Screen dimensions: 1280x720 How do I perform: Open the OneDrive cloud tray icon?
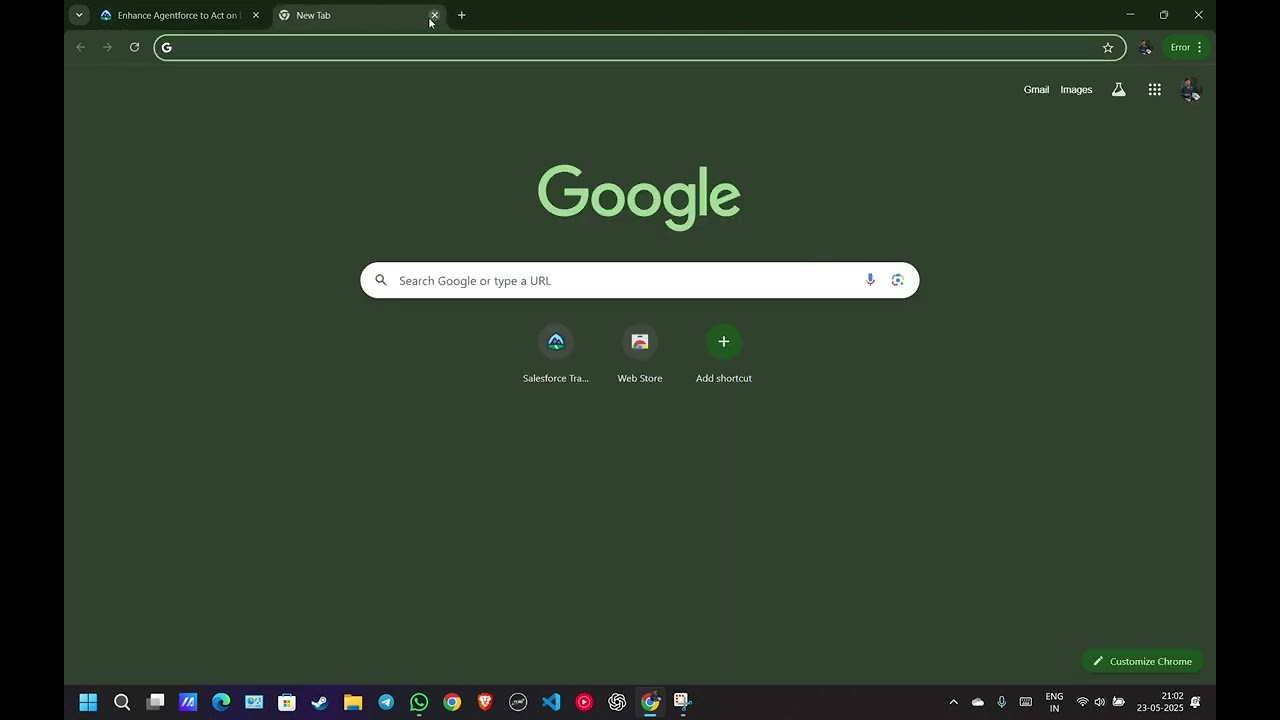(978, 702)
